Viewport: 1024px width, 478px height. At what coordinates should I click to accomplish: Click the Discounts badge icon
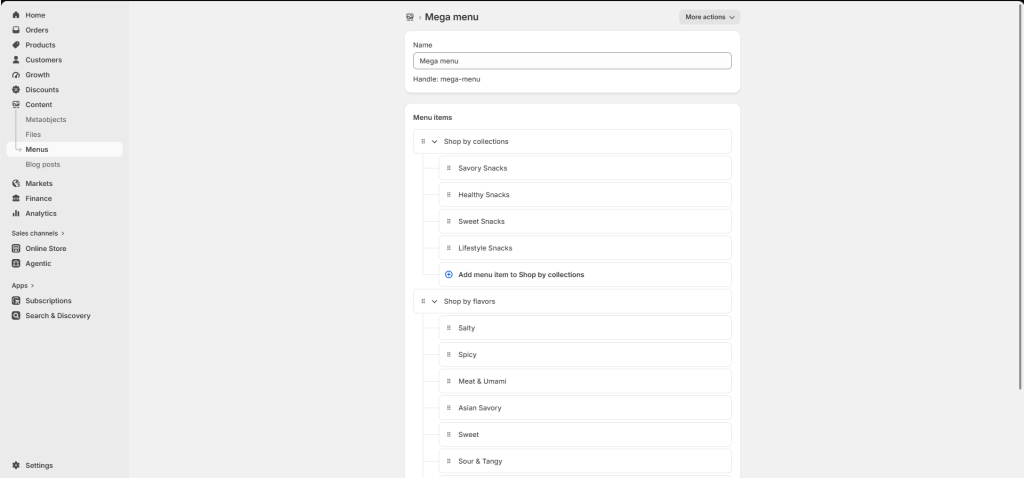point(16,89)
